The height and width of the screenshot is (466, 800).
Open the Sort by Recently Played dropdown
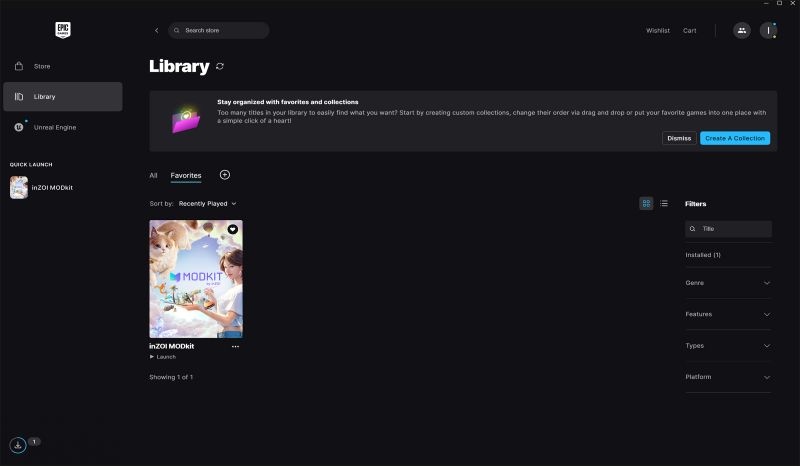pyautogui.click(x=207, y=204)
